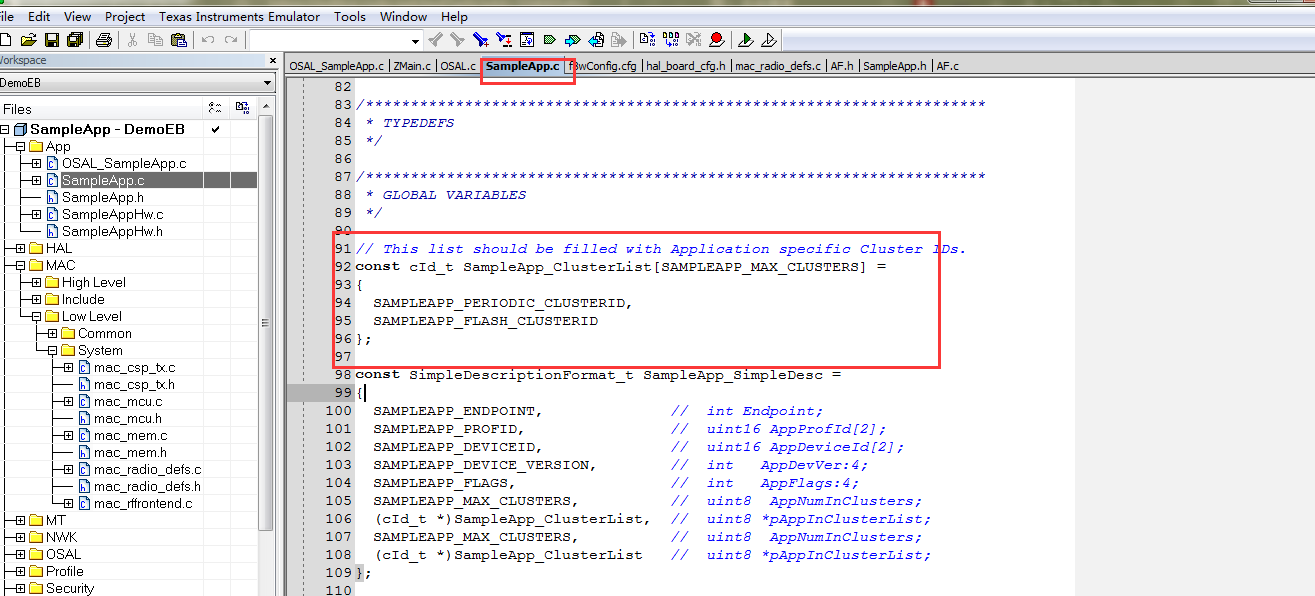Switch to the AF.c tab
Viewport: 1315px width, 596px height.
click(947, 66)
